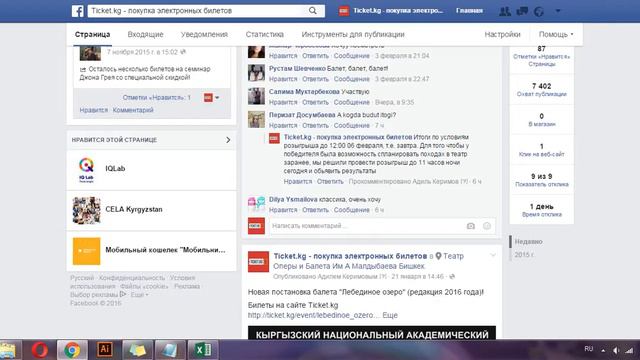Click RU language indicator in tray
Viewport: 640px width, 360px height.
[589, 349]
